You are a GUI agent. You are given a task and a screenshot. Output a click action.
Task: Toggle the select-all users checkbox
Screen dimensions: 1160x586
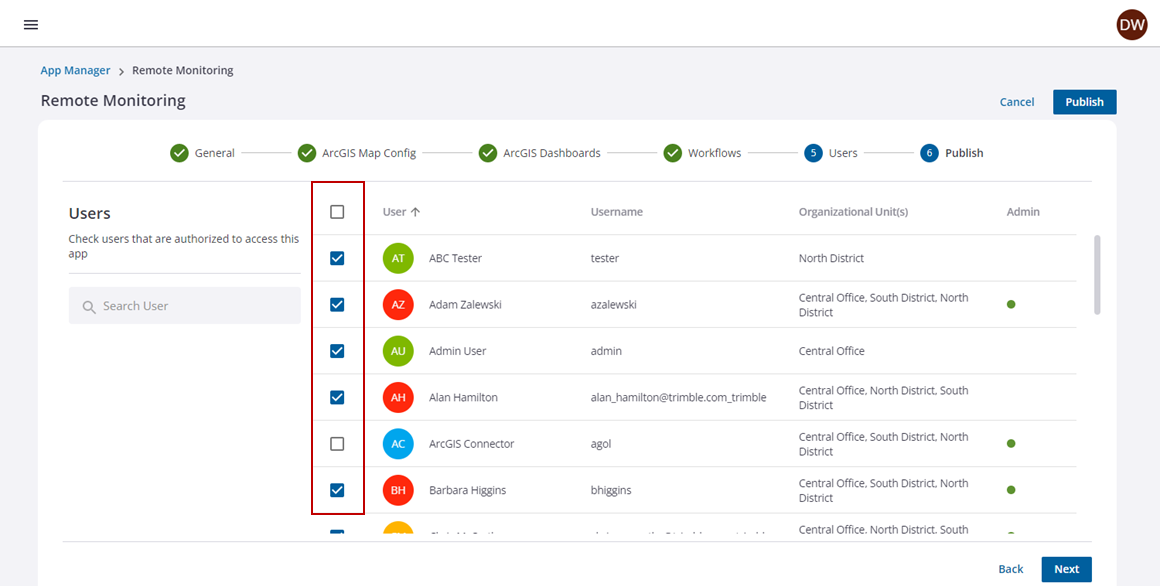(337, 212)
